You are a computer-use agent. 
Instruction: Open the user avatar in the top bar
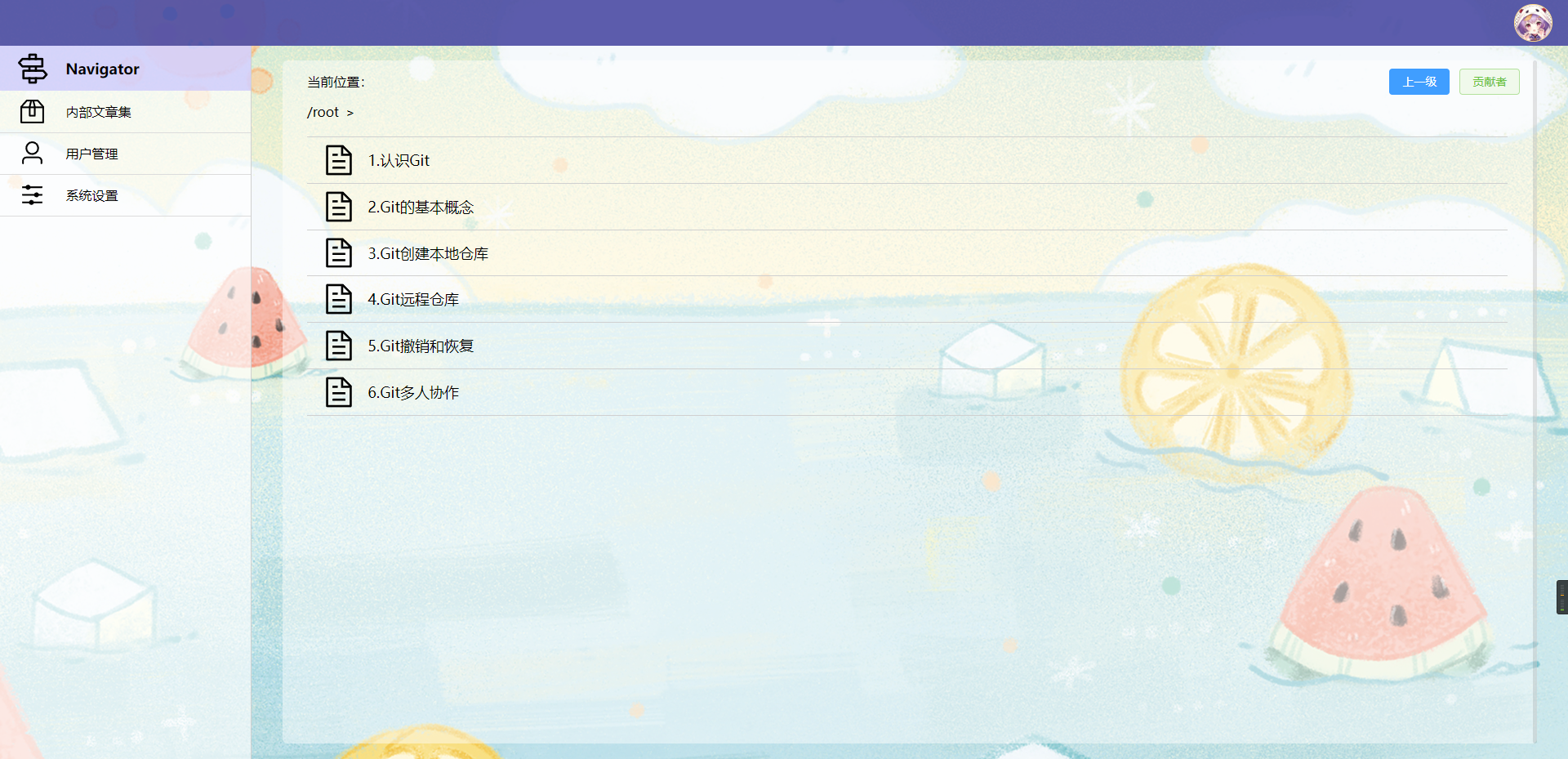point(1533,23)
